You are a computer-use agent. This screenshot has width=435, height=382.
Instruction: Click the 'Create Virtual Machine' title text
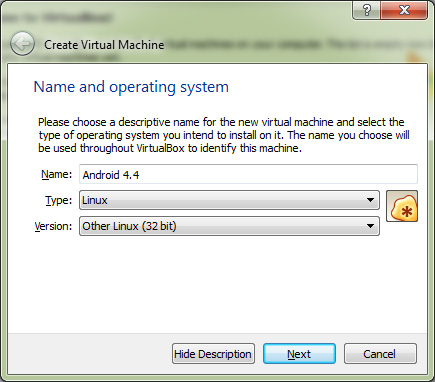click(104, 45)
